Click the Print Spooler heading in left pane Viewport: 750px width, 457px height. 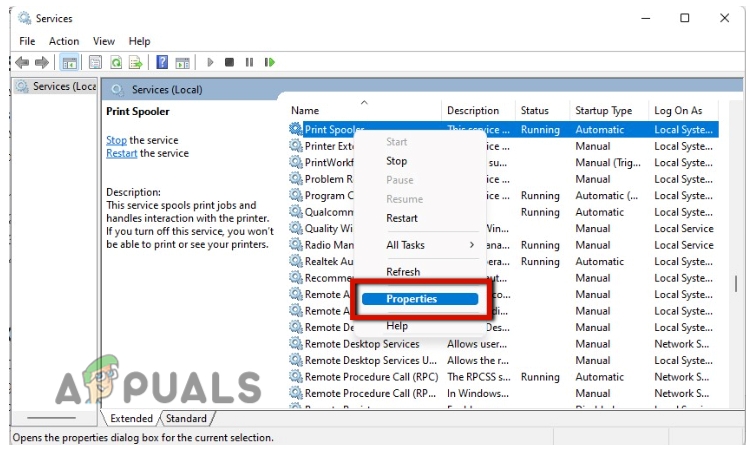pyautogui.click(x=138, y=111)
